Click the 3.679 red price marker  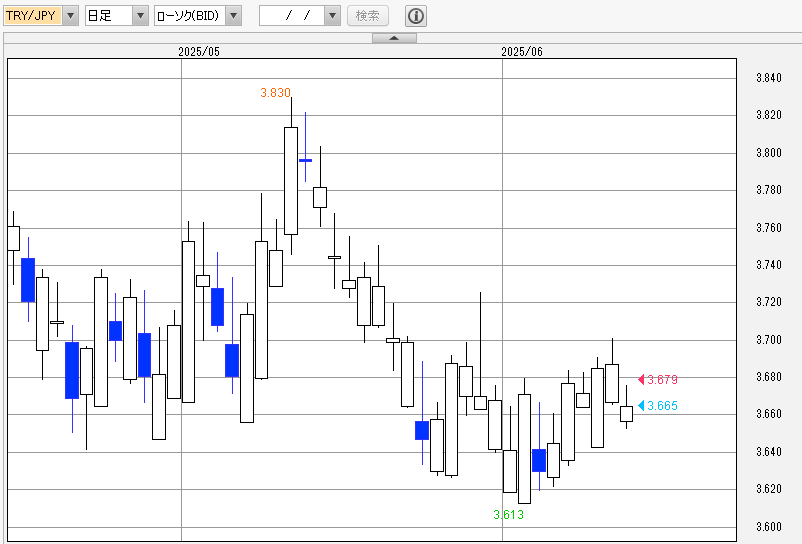(x=658, y=379)
